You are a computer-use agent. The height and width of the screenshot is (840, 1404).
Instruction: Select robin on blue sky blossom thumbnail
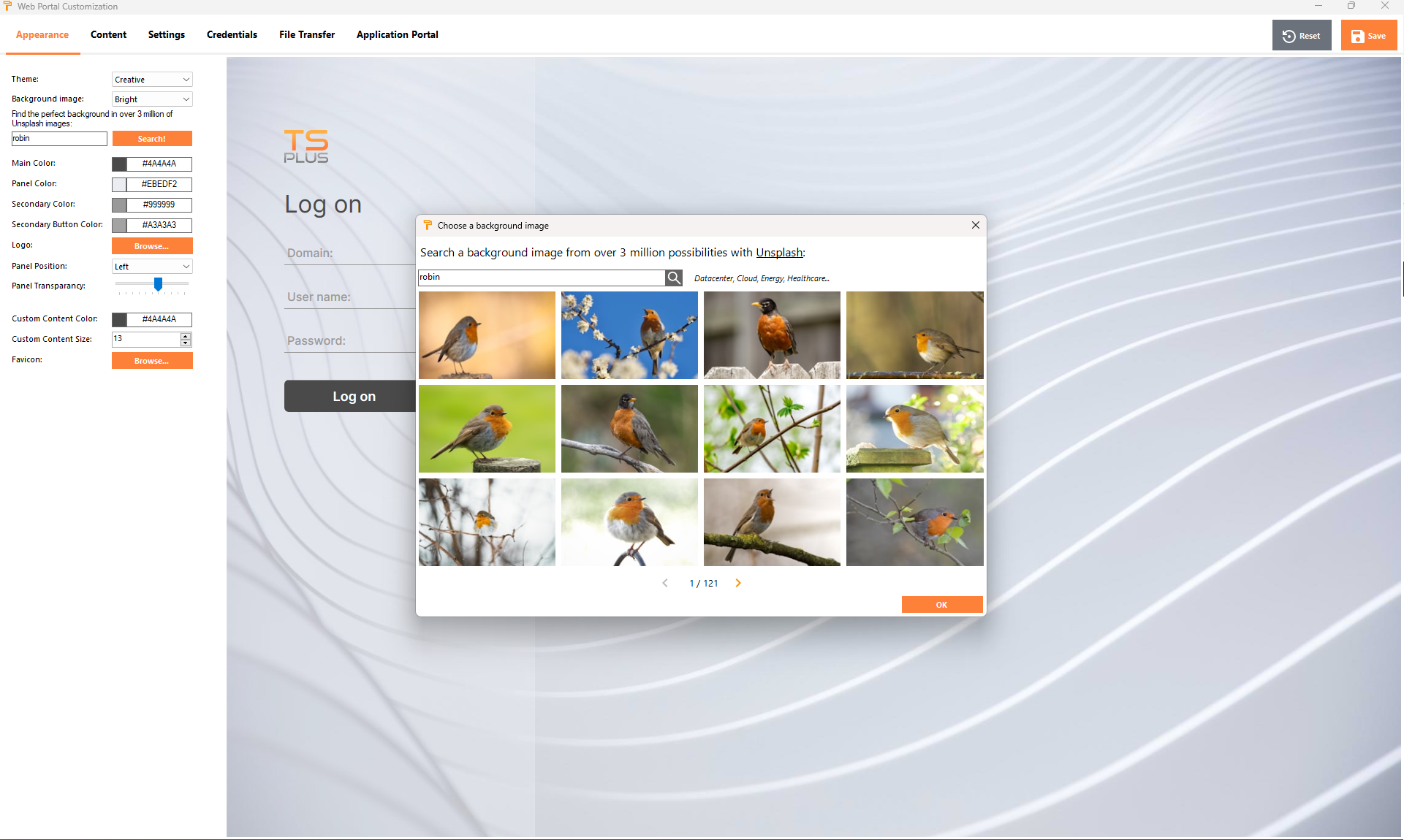tap(629, 335)
